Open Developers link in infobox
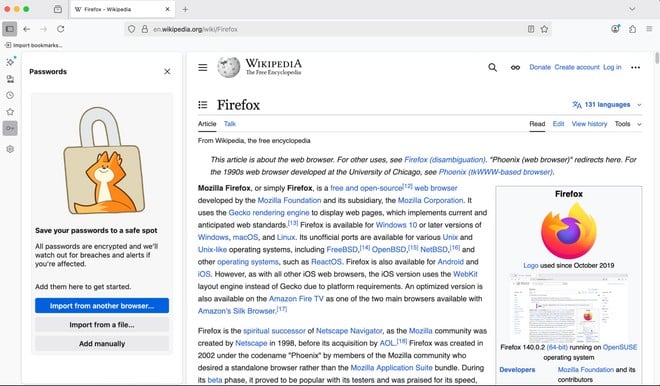 (517, 370)
